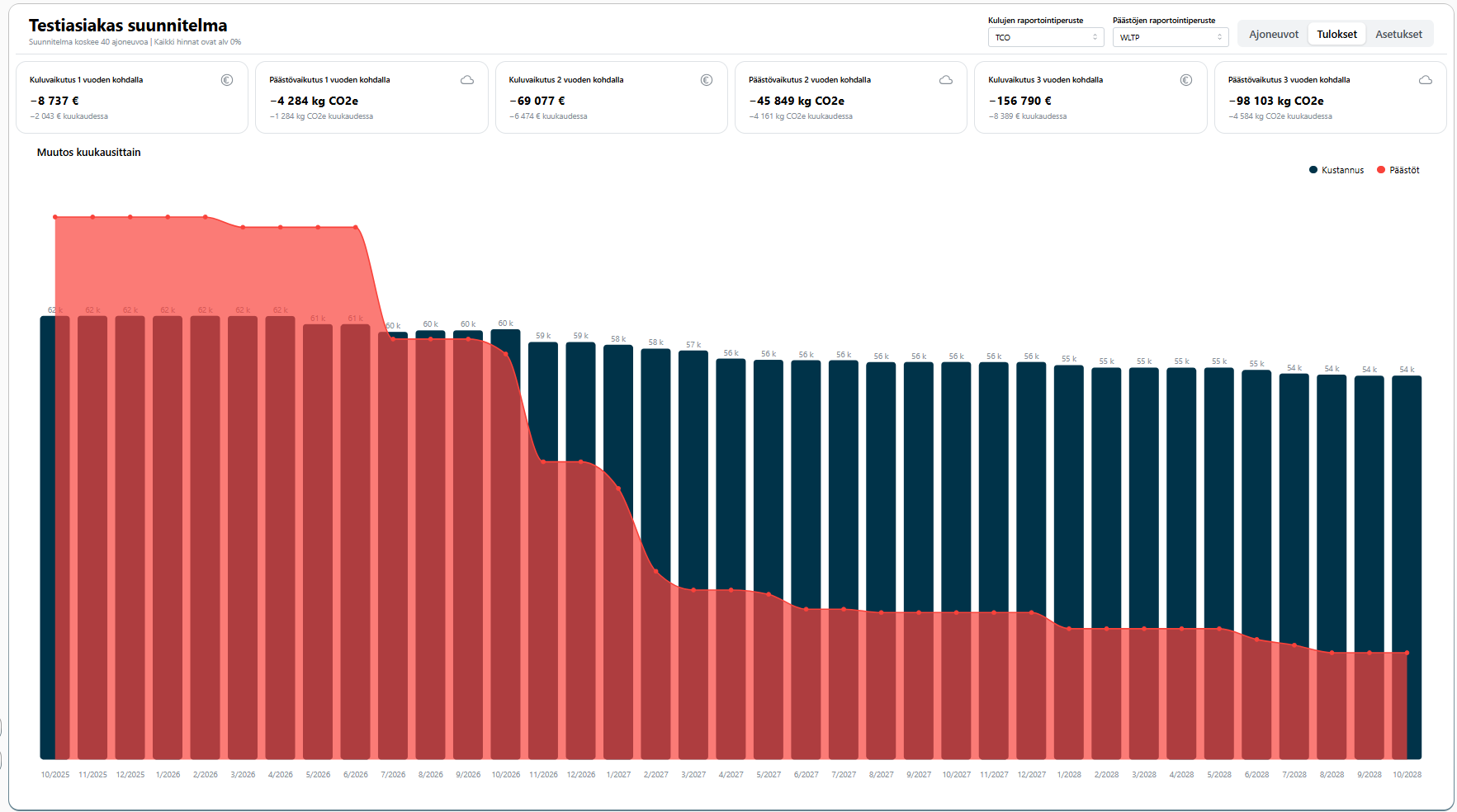Click emissions data point at 11/2026
1457x812 pixels.
pyautogui.click(x=543, y=462)
